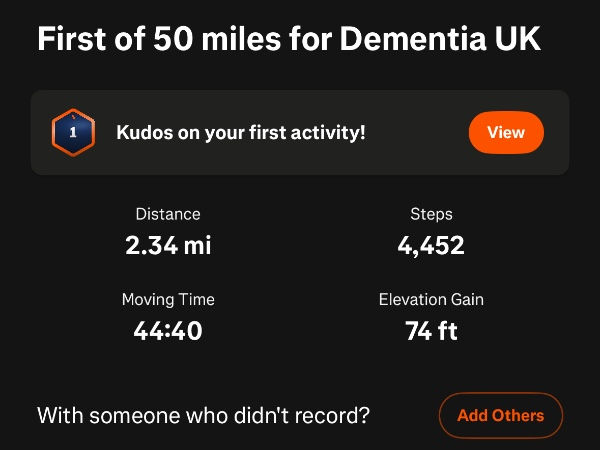The height and width of the screenshot is (450, 600).
Task: Click the ft unit beside the elevation
Action: [x=446, y=330]
